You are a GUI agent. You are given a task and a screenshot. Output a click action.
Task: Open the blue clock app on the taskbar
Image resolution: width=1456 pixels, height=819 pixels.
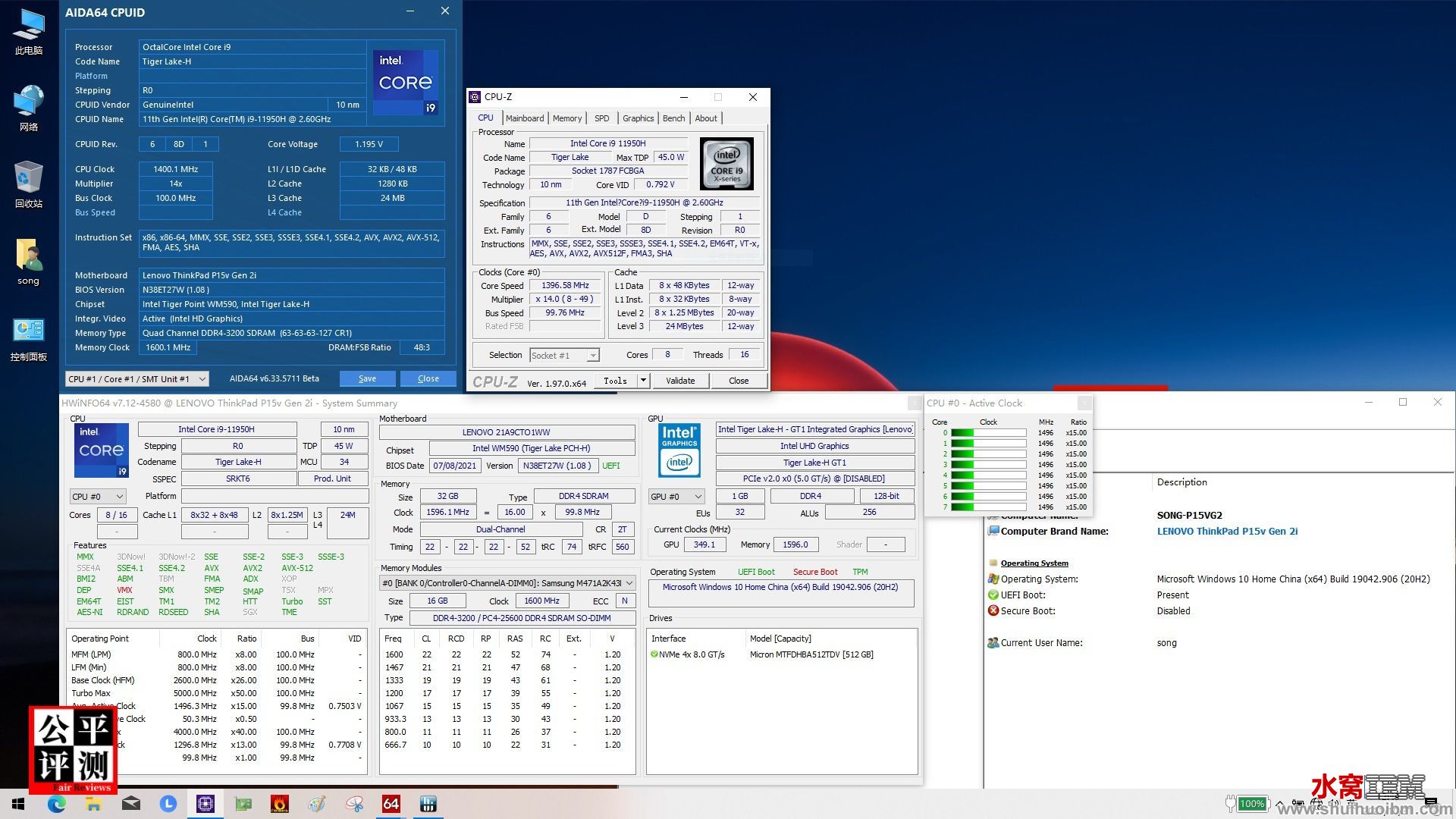click(168, 804)
